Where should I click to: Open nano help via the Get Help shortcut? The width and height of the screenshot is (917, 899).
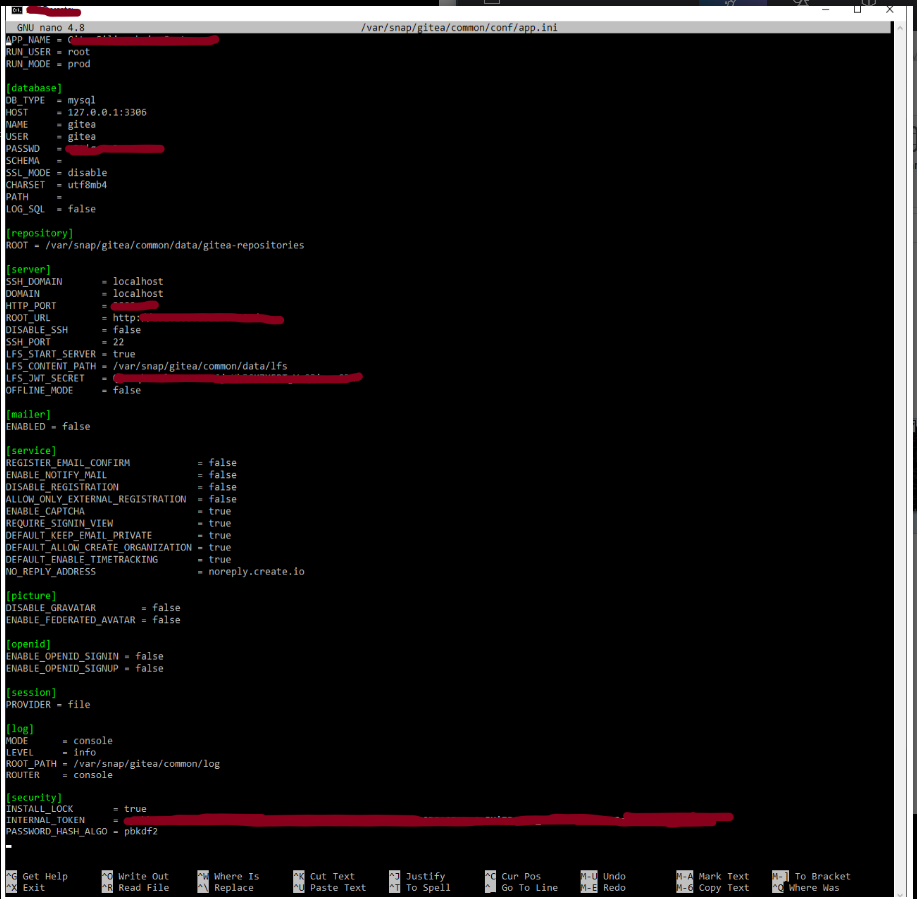(x=42, y=875)
